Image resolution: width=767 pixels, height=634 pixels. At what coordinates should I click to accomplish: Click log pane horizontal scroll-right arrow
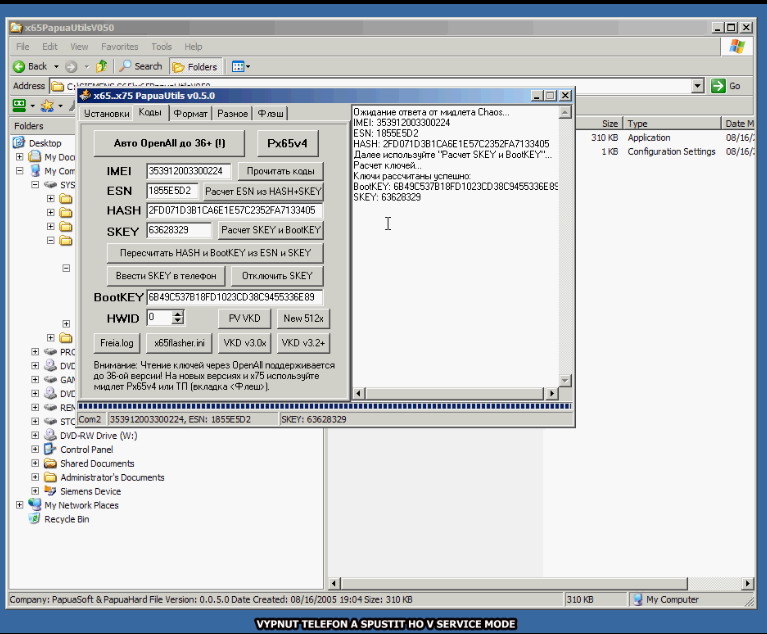pyautogui.click(x=552, y=393)
